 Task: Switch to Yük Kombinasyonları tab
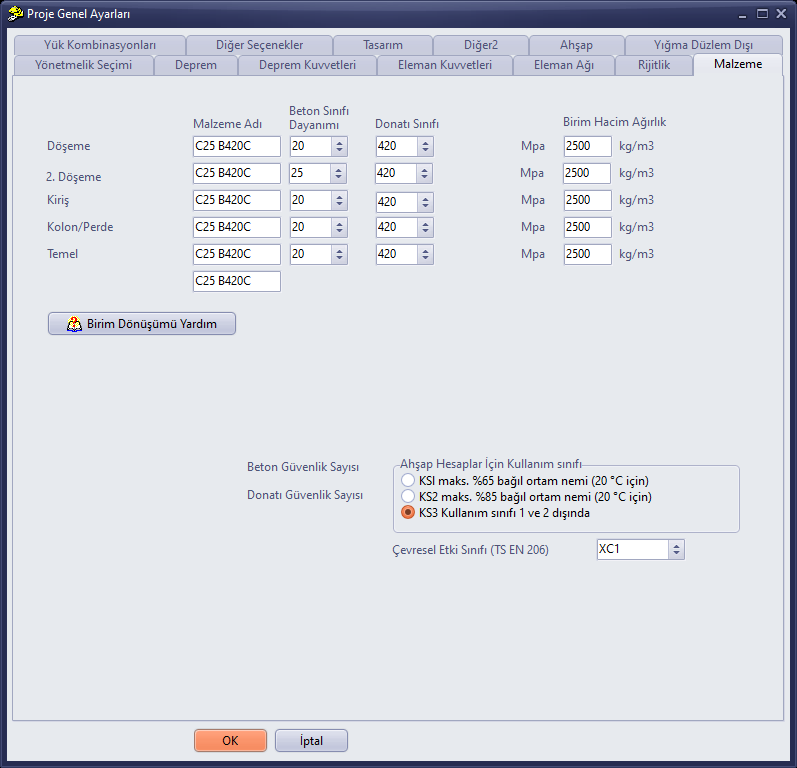[x=100, y=45]
